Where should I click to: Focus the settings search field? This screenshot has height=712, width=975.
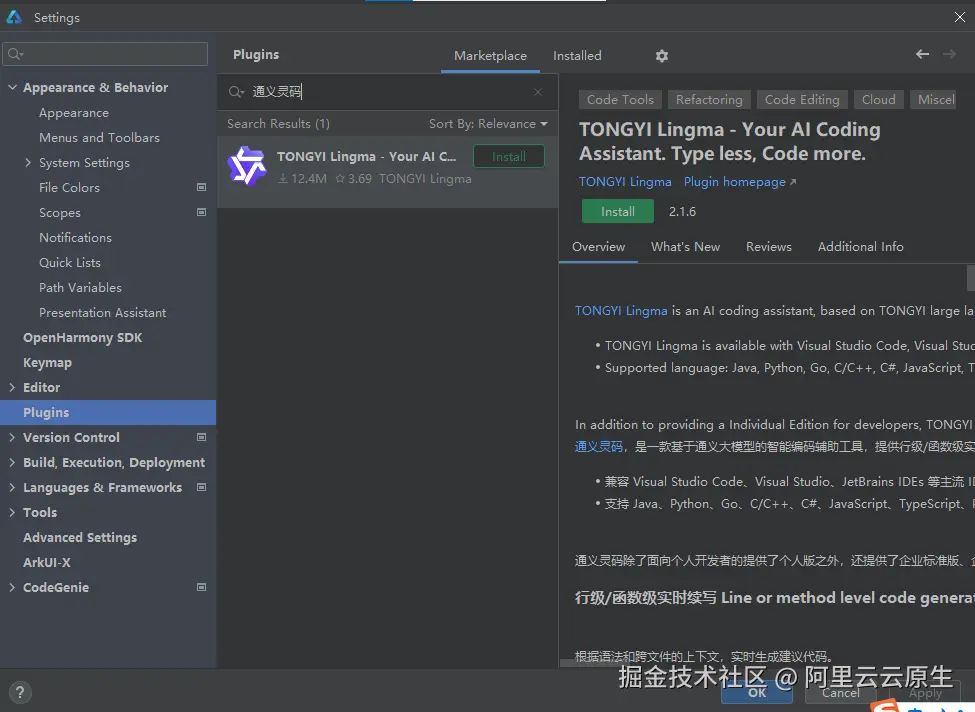(105, 54)
